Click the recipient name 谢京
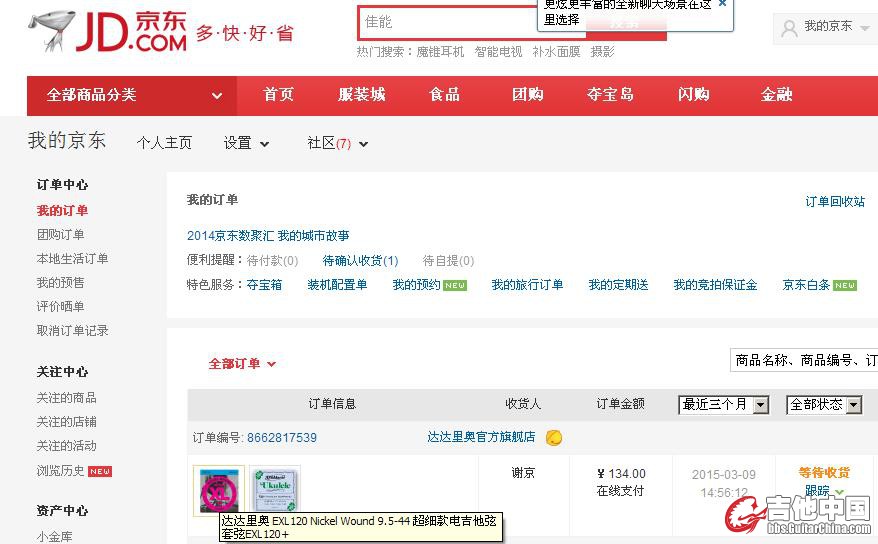This screenshot has height=544, width=878. pyautogui.click(x=523, y=473)
